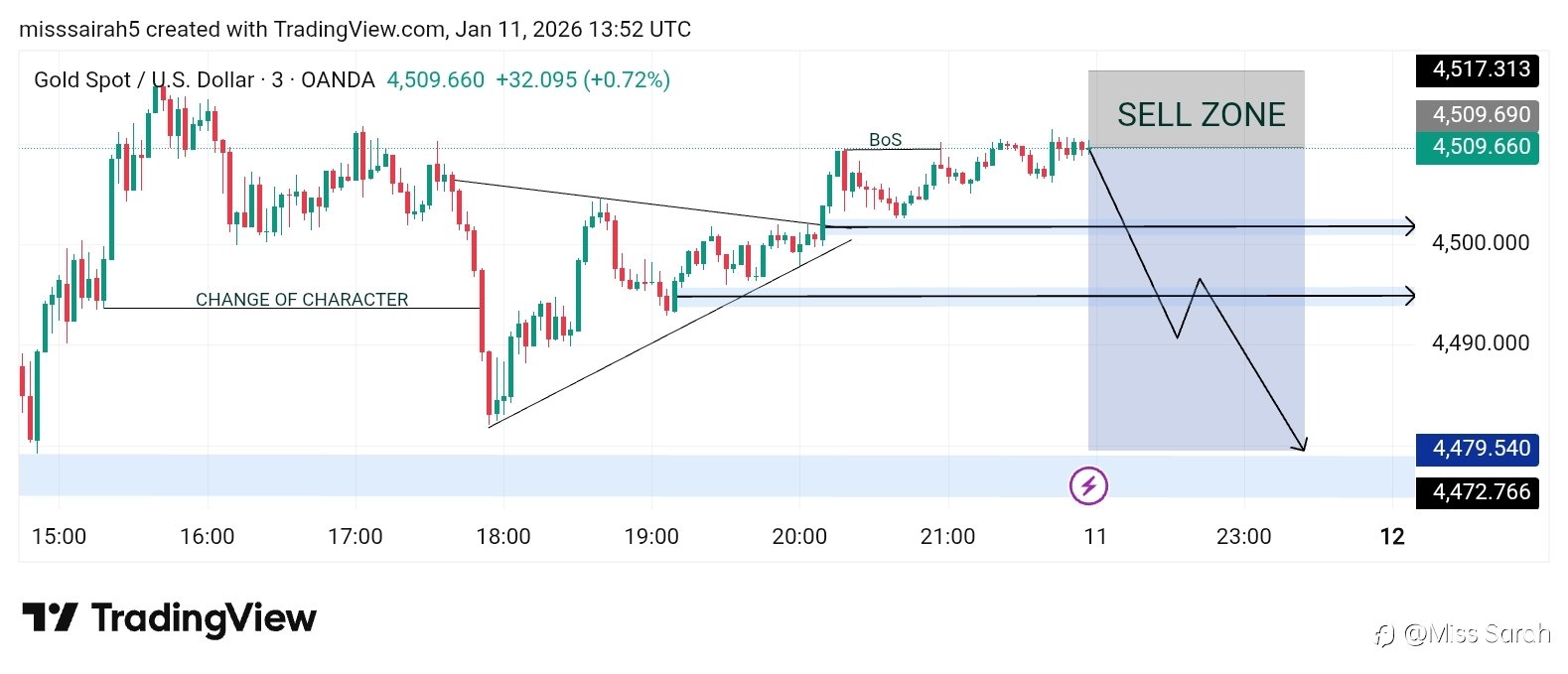The height and width of the screenshot is (674, 1568).
Task: Click the purple lightning bolt event icon
Action: 1088,485
